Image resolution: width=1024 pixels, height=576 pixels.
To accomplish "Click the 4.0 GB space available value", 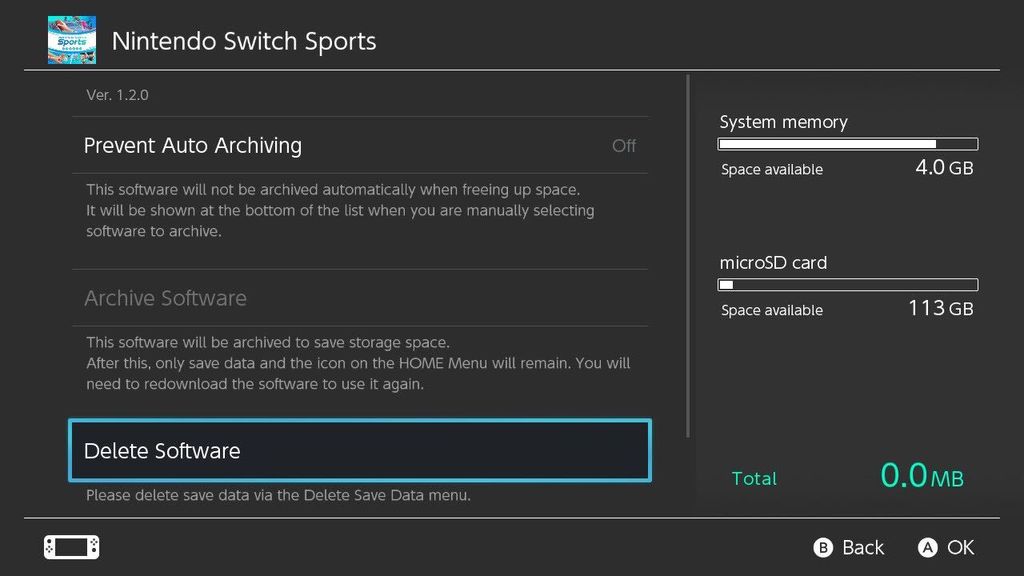I will click(x=944, y=167).
